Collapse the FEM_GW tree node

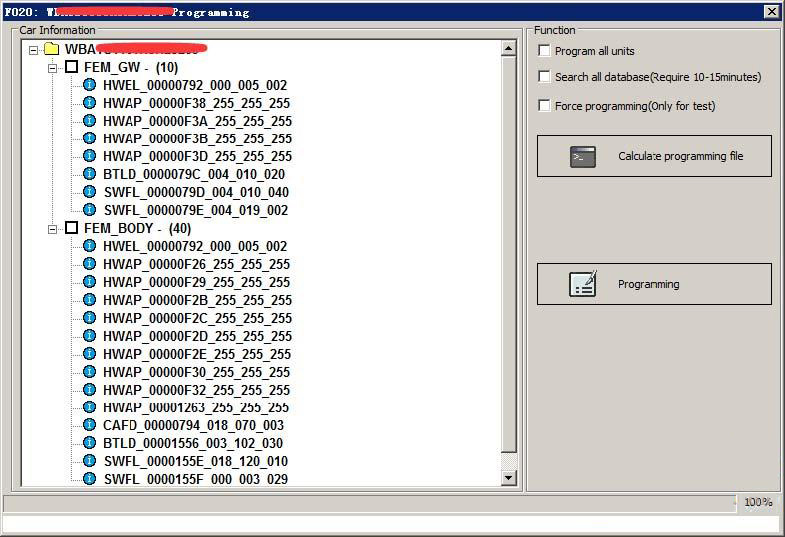point(53,67)
